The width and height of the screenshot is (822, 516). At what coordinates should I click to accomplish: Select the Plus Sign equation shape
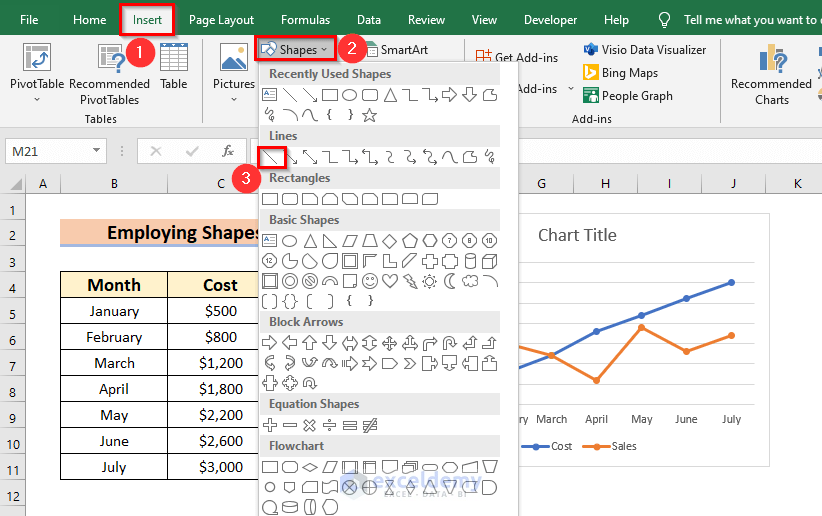[270, 425]
